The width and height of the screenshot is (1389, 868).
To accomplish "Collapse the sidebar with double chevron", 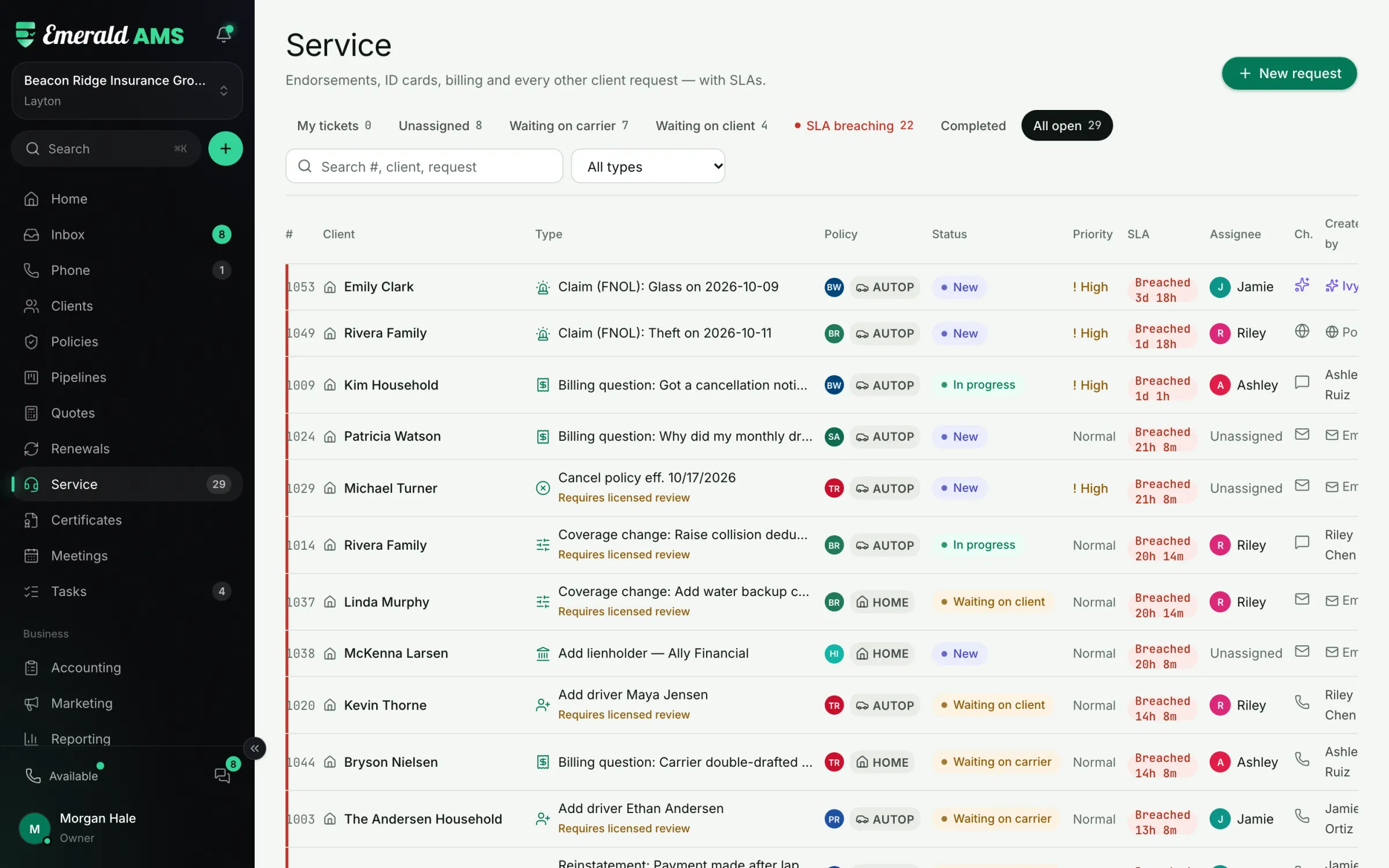I will 255,748.
